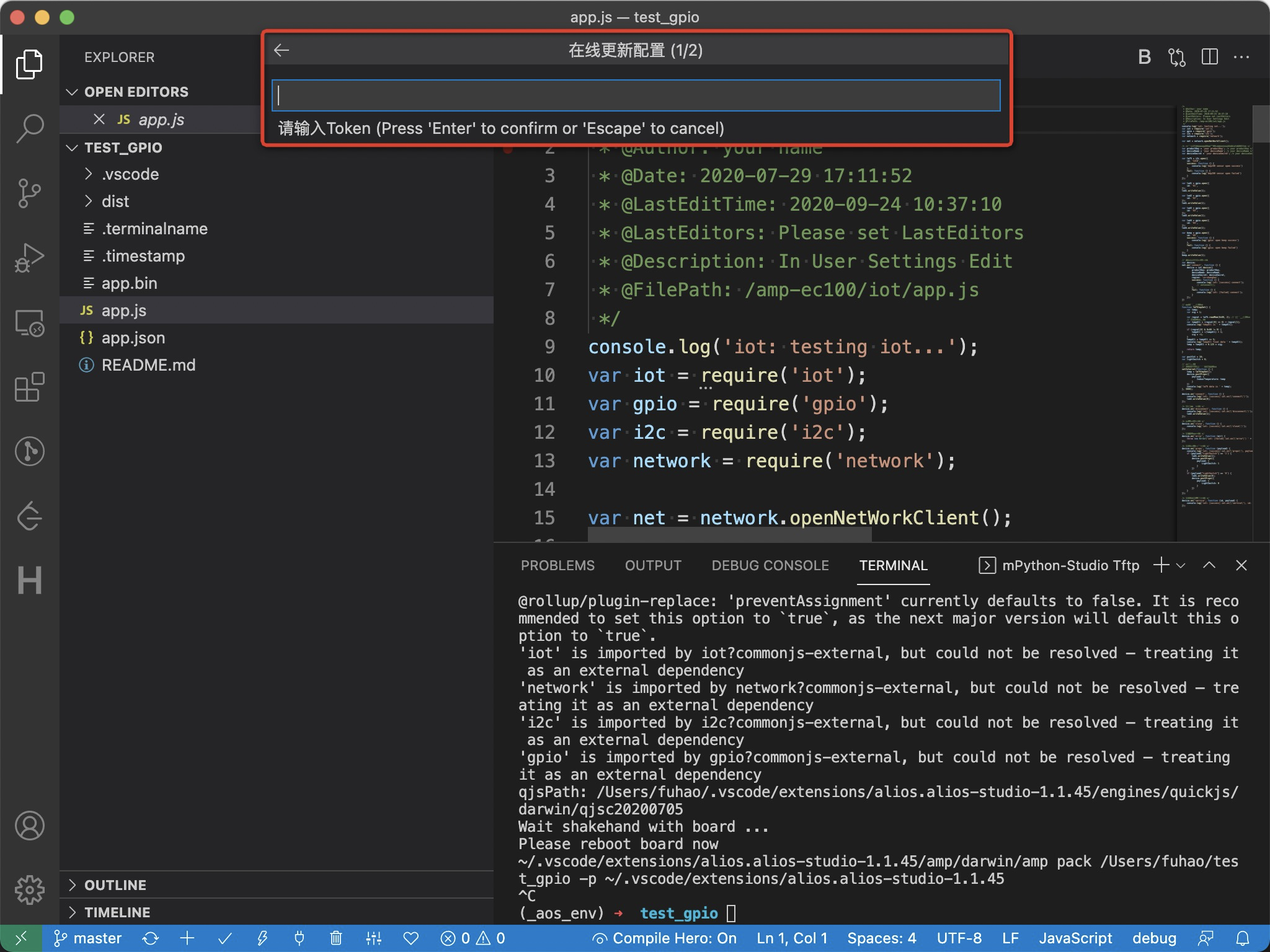Switch to the PROBLEMS tab
The height and width of the screenshot is (952, 1270).
[557, 565]
